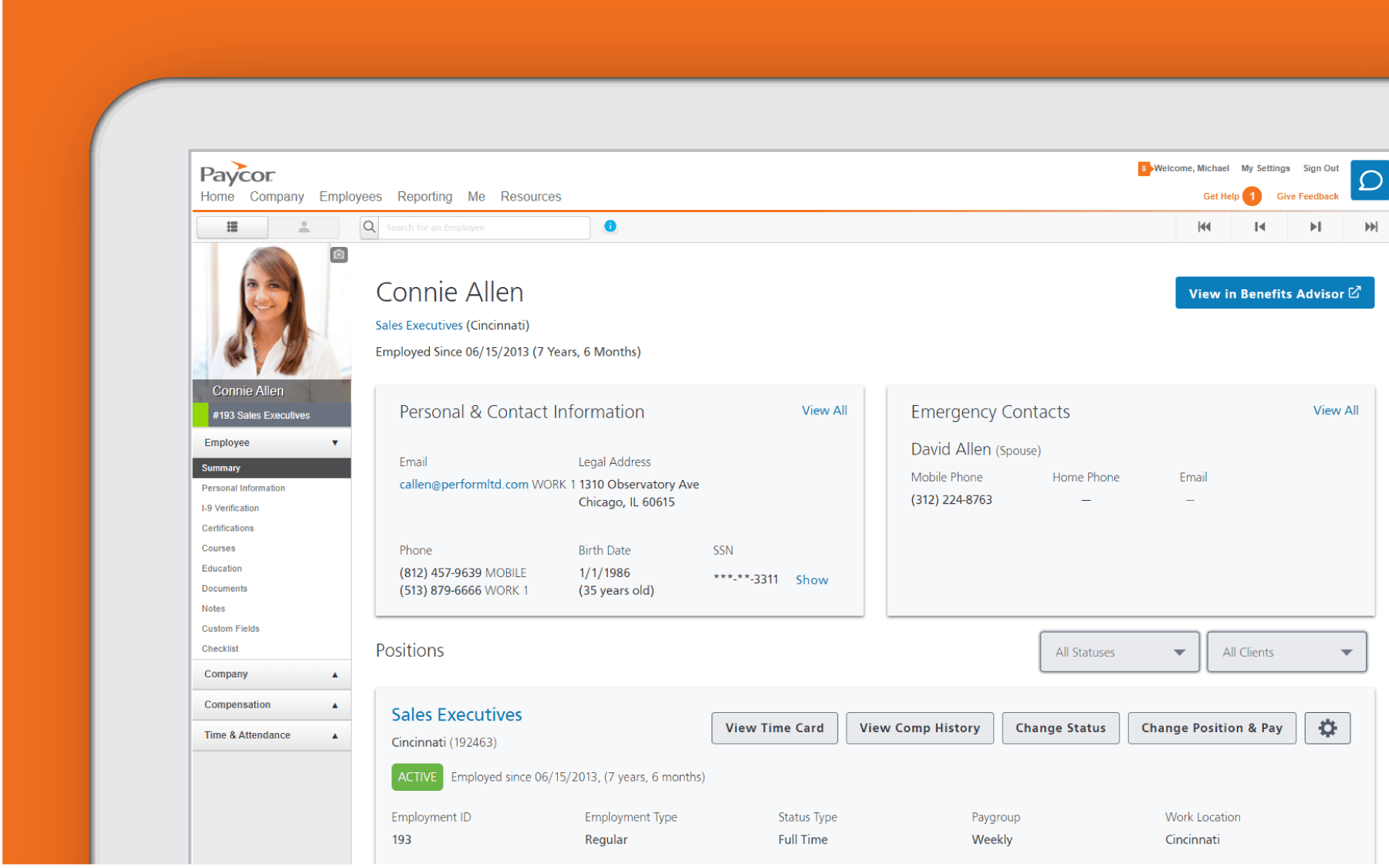Click in Search for an Employee field
Viewport: 1389px width, 868px height.
pyautogui.click(x=485, y=228)
